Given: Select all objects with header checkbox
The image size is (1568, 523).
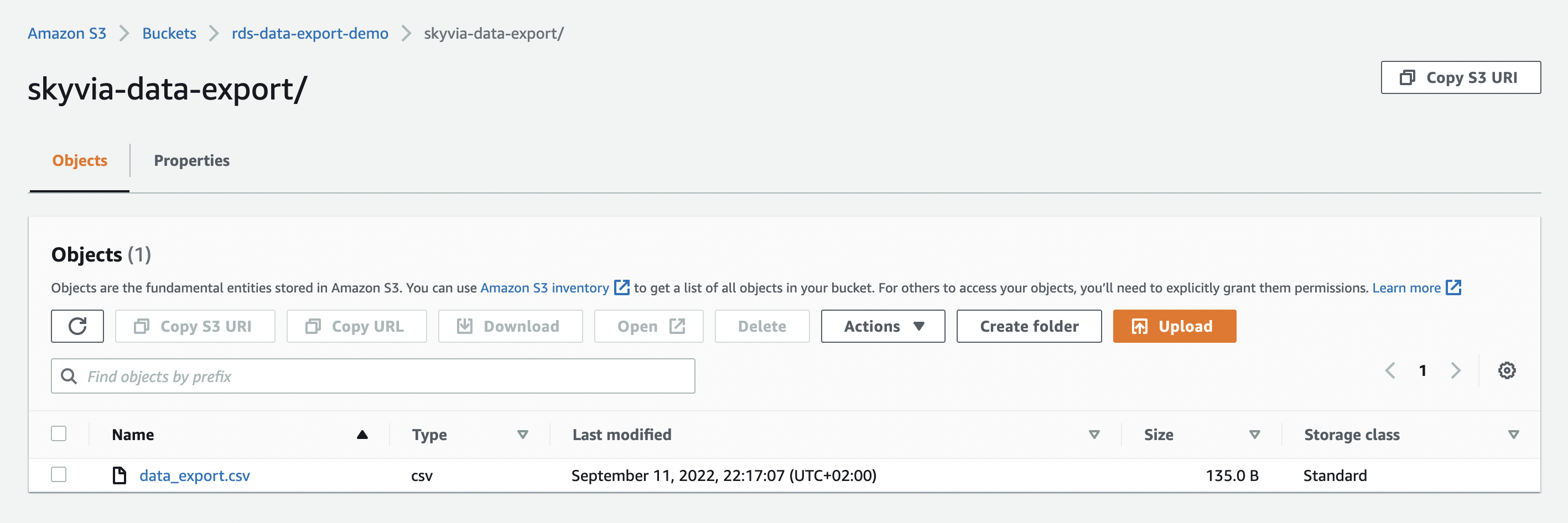Looking at the screenshot, I should point(59,433).
